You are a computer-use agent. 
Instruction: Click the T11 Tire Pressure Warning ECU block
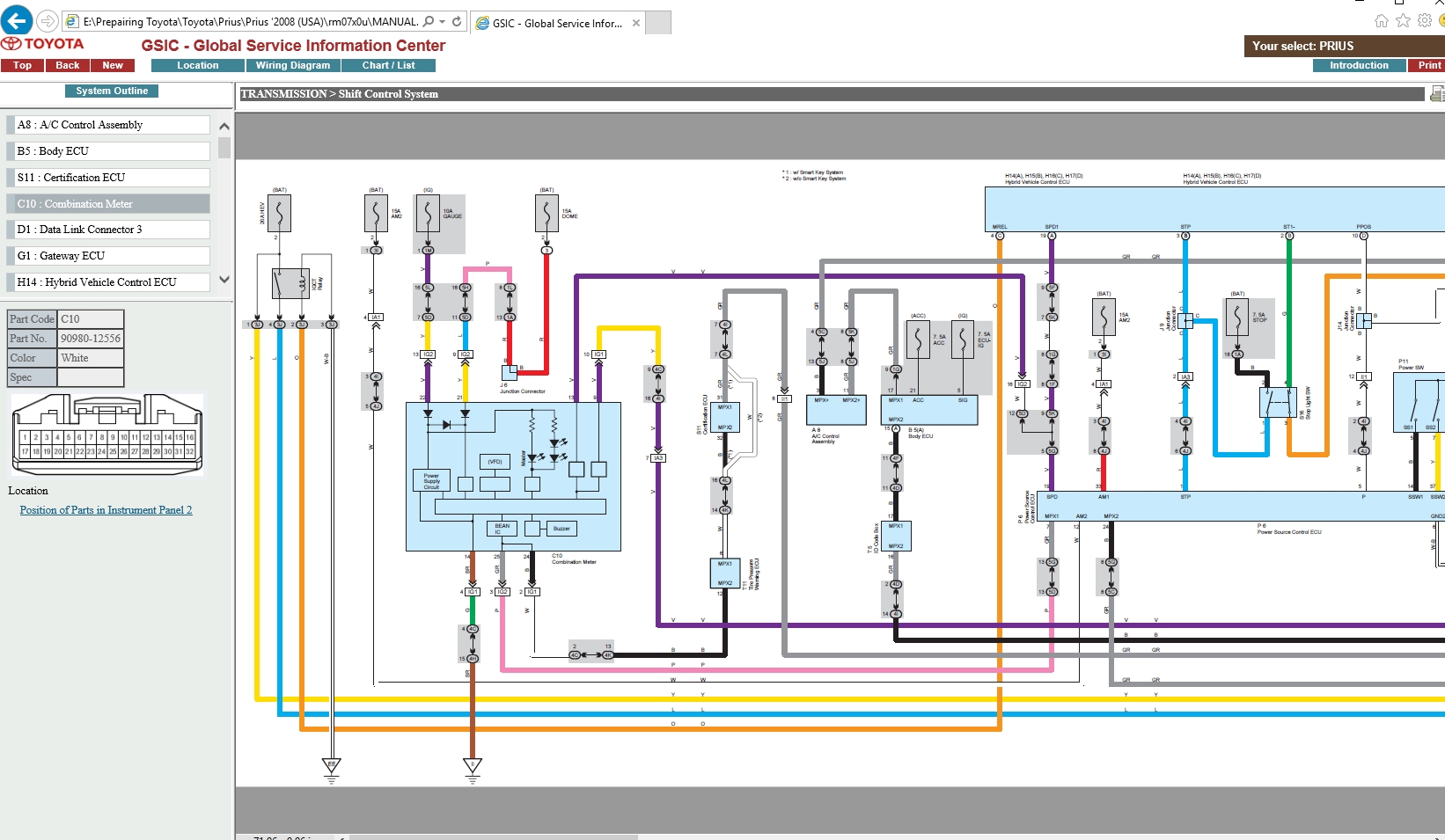(725, 573)
